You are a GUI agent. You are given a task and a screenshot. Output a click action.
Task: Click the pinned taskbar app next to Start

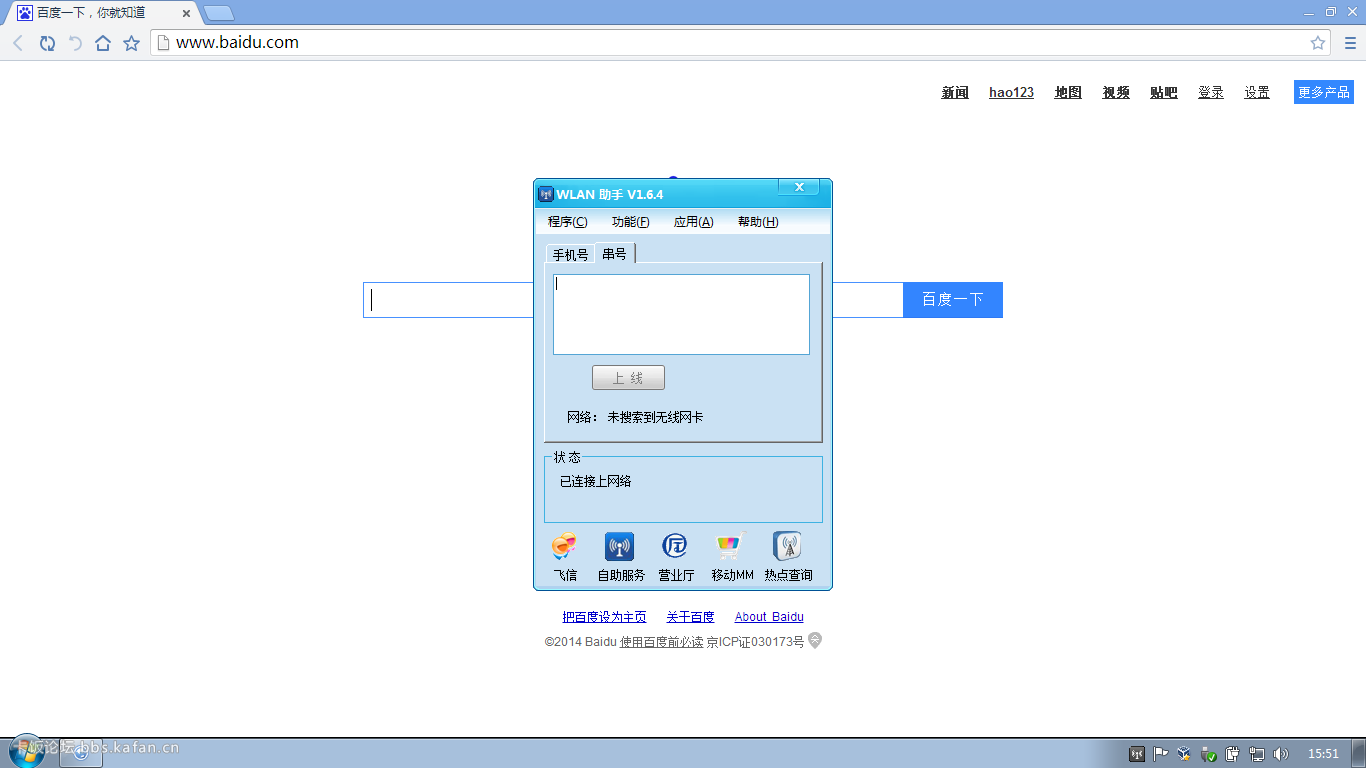[x=81, y=753]
